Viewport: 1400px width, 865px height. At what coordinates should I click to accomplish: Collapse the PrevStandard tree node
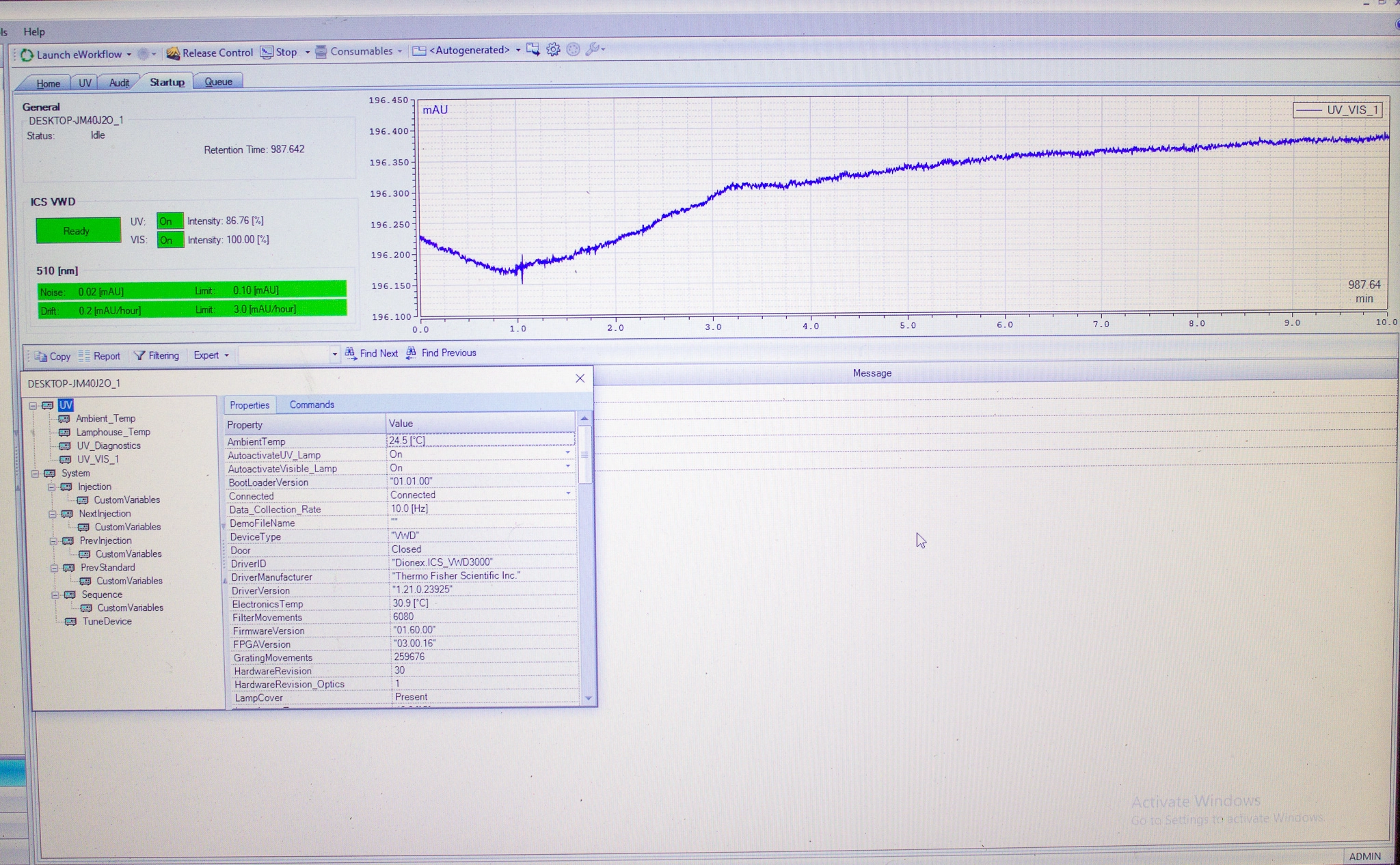[54, 568]
